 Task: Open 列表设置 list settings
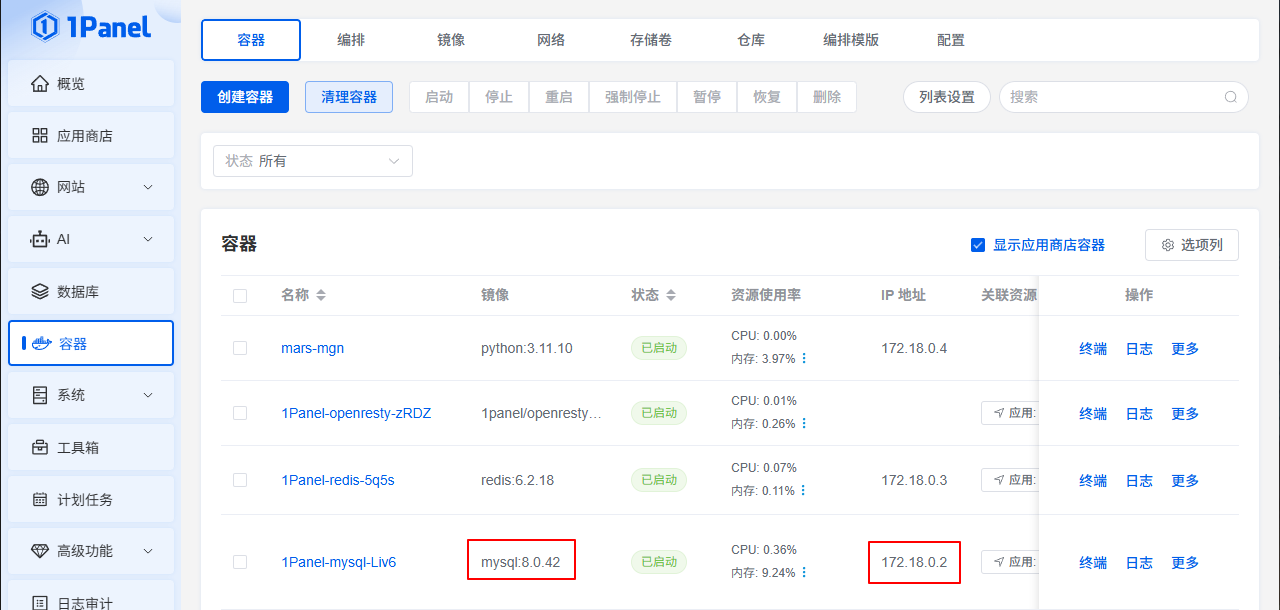pyautogui.click(x=947, y=97)
